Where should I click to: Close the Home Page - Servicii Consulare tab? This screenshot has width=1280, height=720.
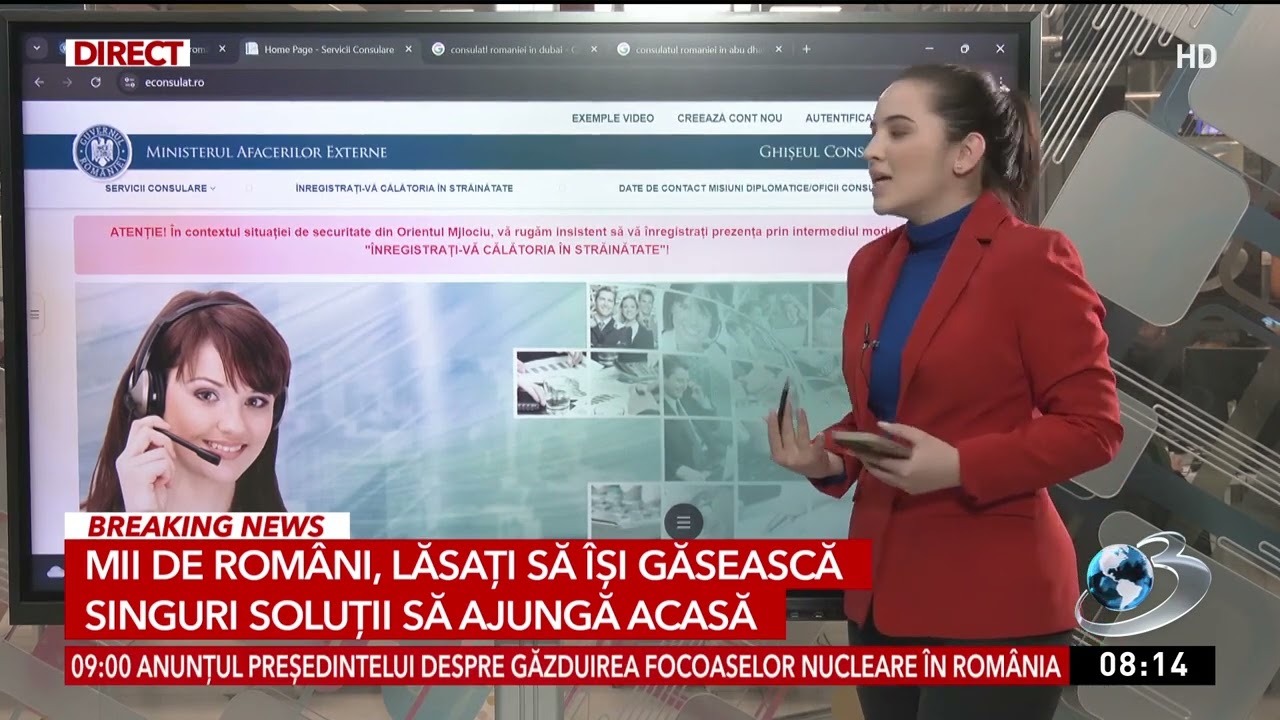coord(408,49)
